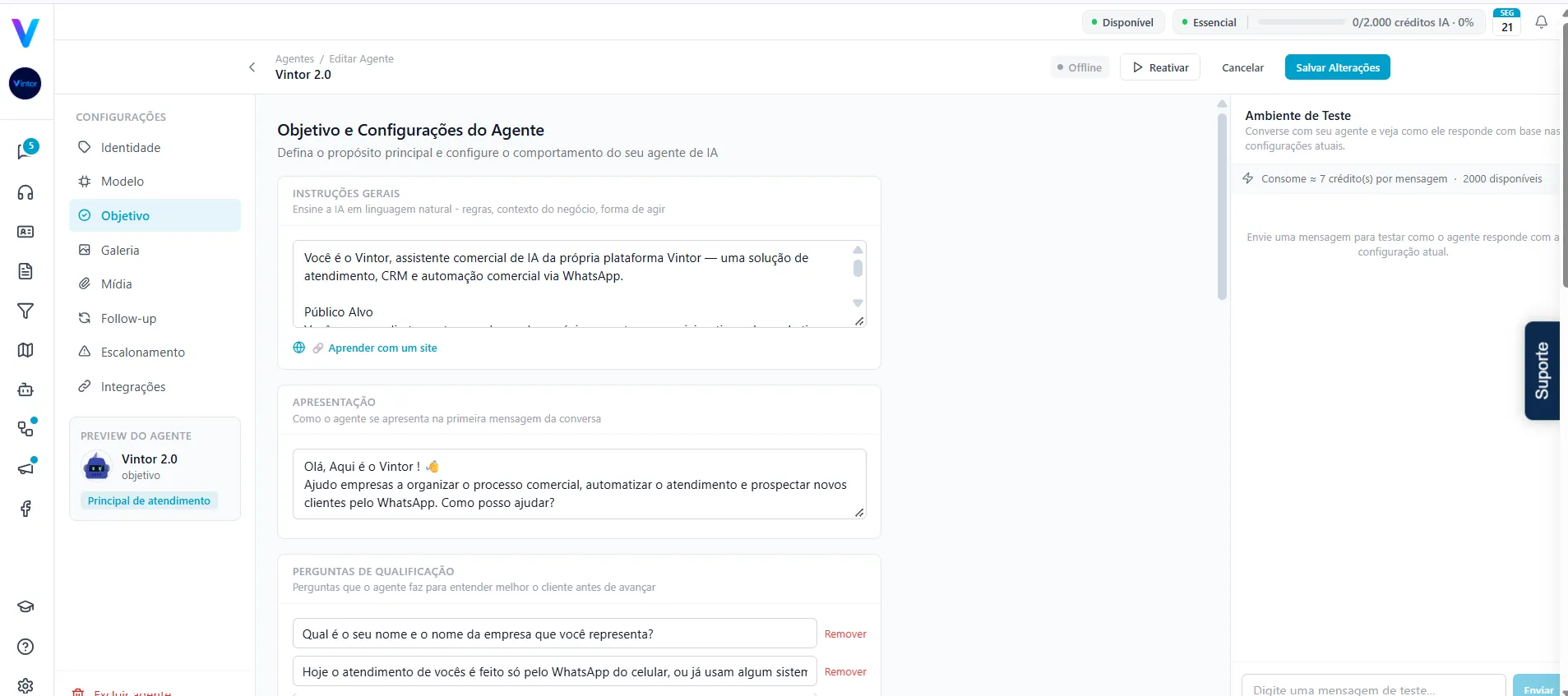Click the Reativar button

1160,67
